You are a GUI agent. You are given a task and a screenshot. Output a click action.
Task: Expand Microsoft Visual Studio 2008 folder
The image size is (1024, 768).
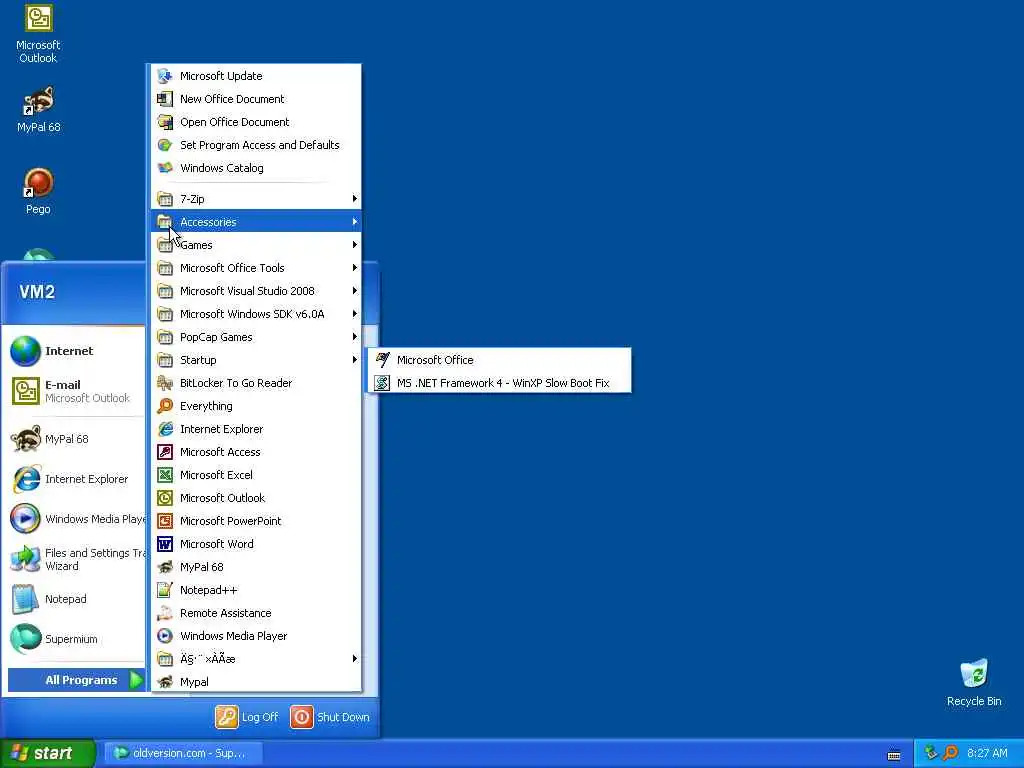(256, 291)
